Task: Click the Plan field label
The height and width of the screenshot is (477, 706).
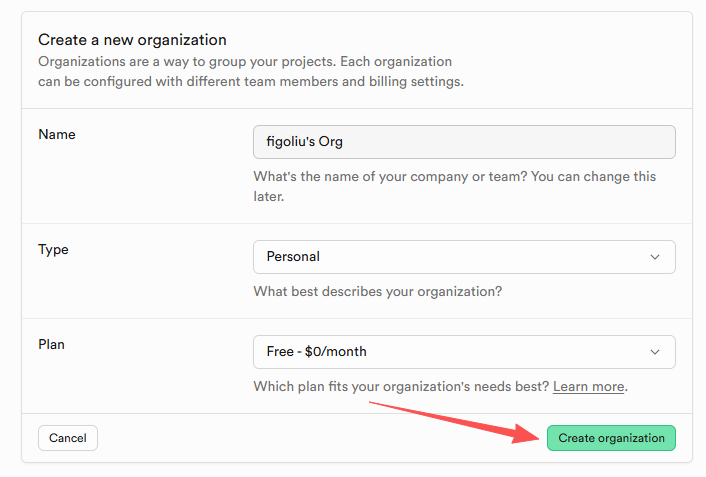Action: pos(51,344)
